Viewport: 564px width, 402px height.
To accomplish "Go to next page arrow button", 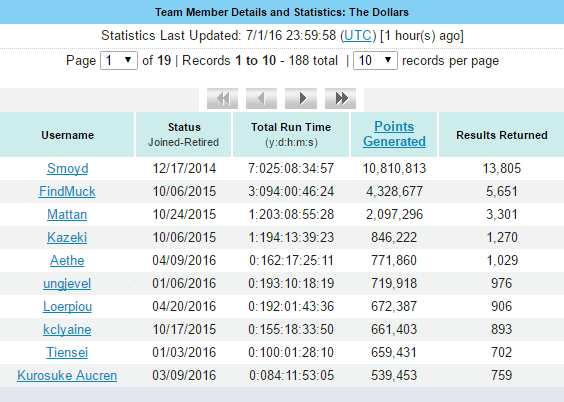I will (x=301, y=98).
